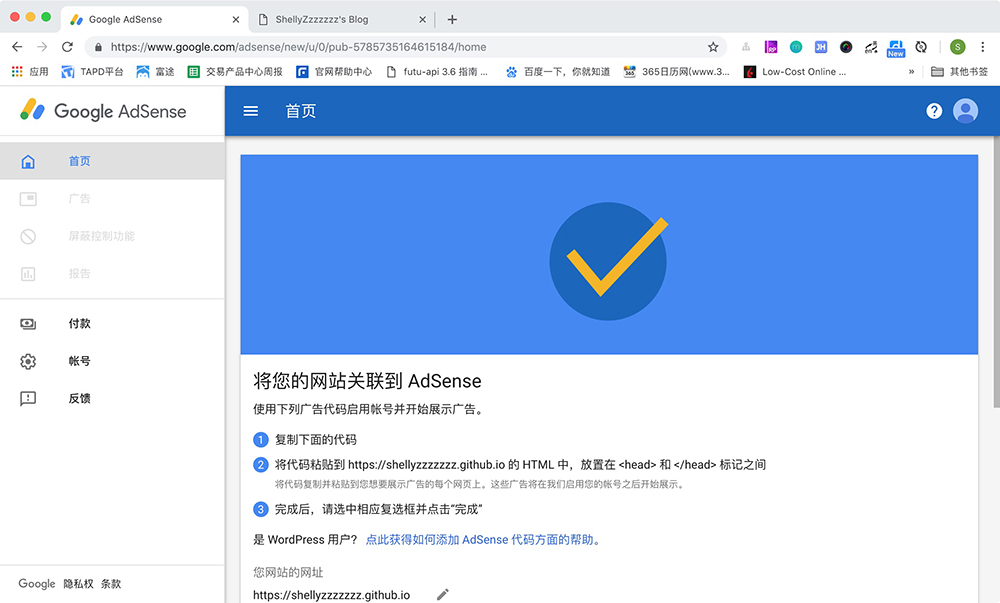Close the Google AdSense tab
The height and width of the screenshot is (603, 1000).
(236, 20)
